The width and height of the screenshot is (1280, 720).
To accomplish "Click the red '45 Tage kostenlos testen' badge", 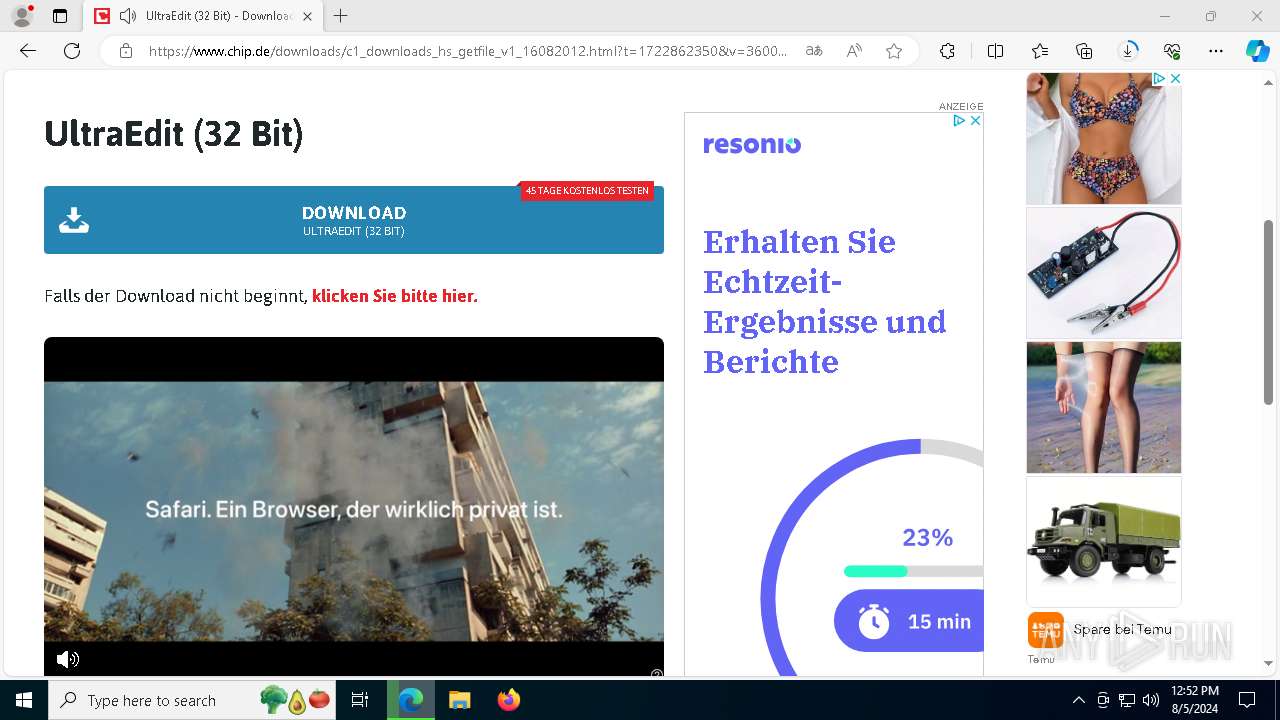I will coord(587,191).
